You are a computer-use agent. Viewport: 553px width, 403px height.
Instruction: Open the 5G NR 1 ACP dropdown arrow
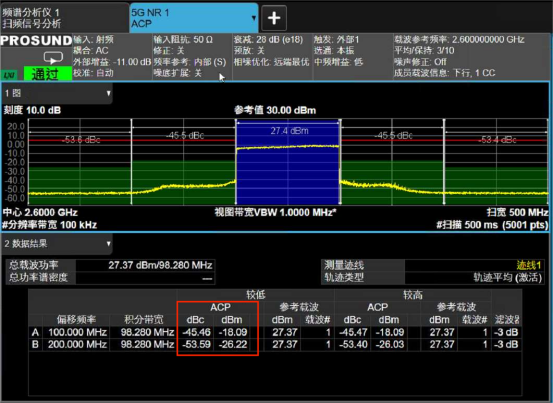click(254, 18)
